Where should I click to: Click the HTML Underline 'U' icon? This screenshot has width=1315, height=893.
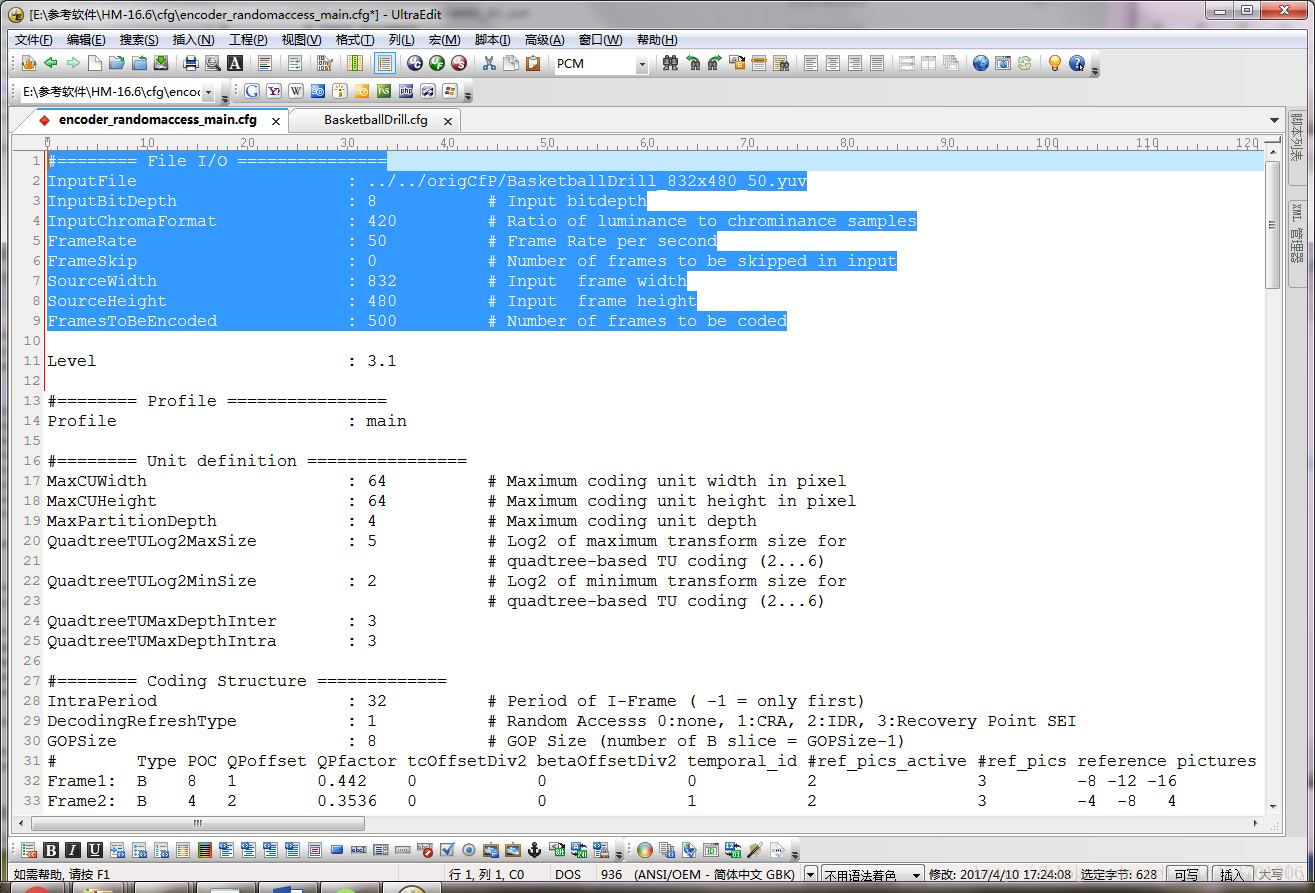click(95, 851)
